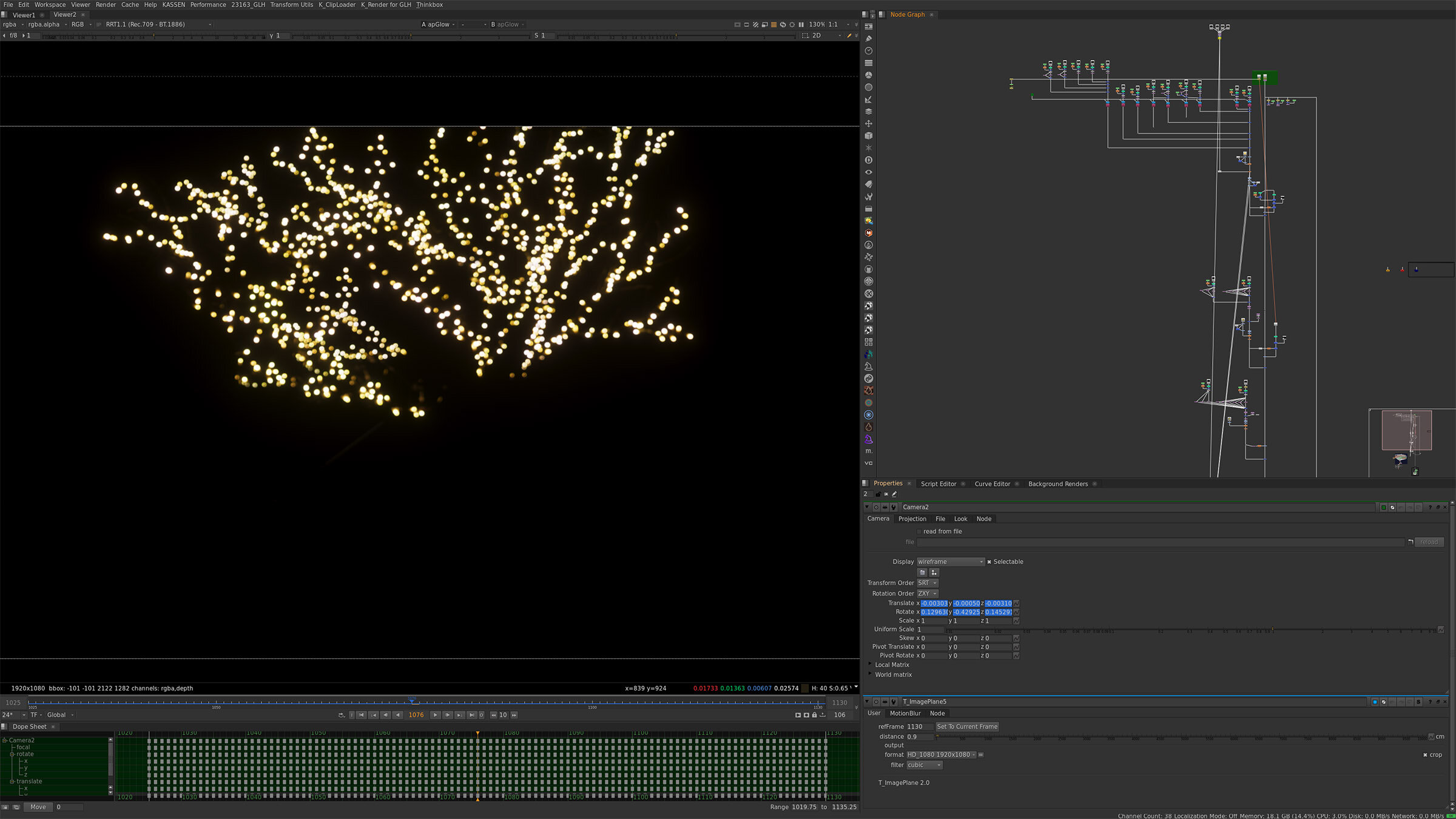This screenshot has width=1456, height=819.
Task: Click the distance slider track
Action: tap(1153, 736)
